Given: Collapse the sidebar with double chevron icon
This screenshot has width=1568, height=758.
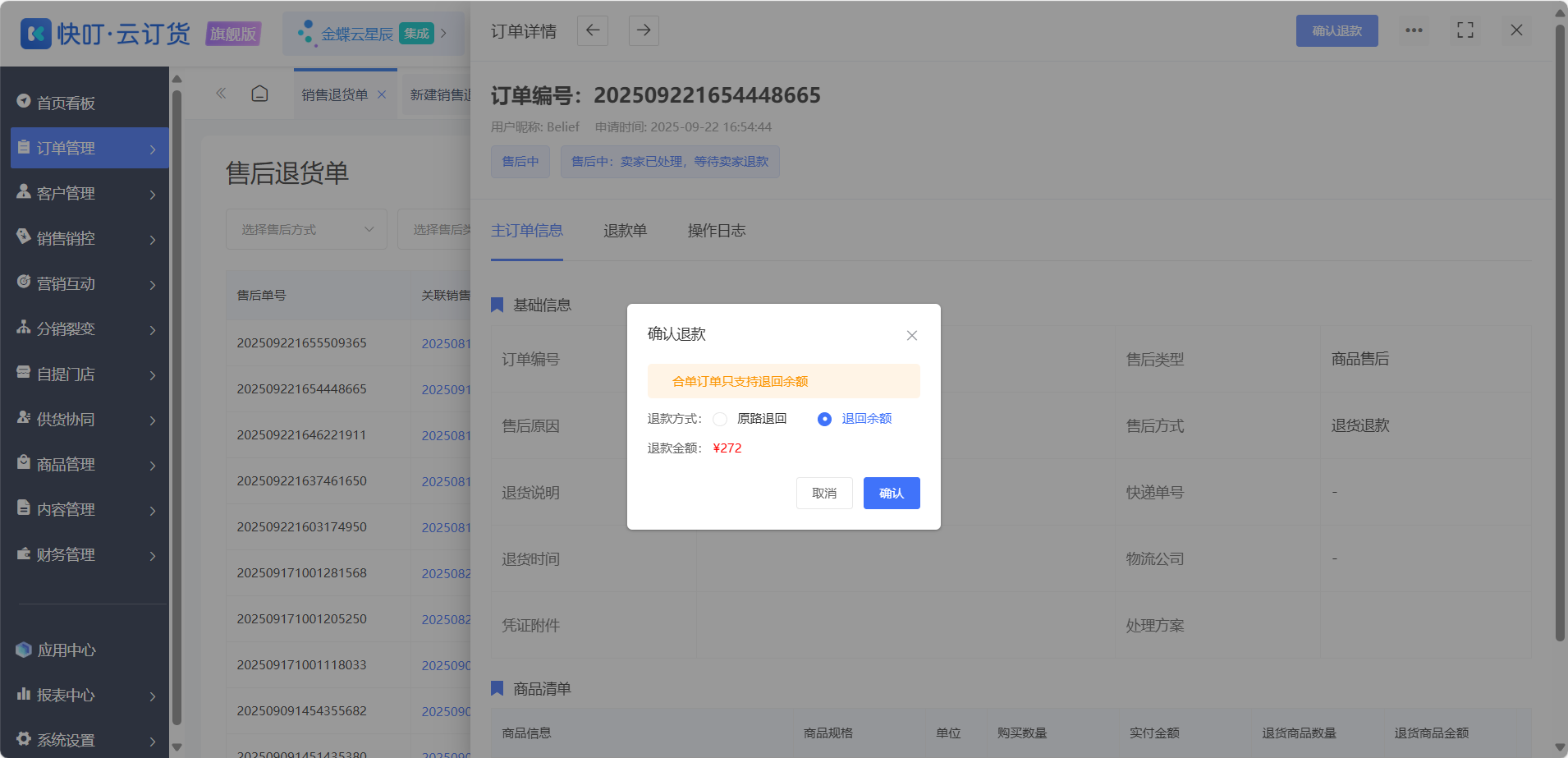Looking at the screenshot, I should [x=221, y=94].
